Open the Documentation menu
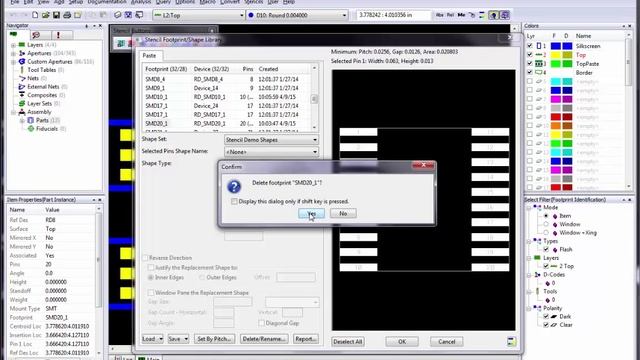The image size is (640, 360). tap(107, 2)
